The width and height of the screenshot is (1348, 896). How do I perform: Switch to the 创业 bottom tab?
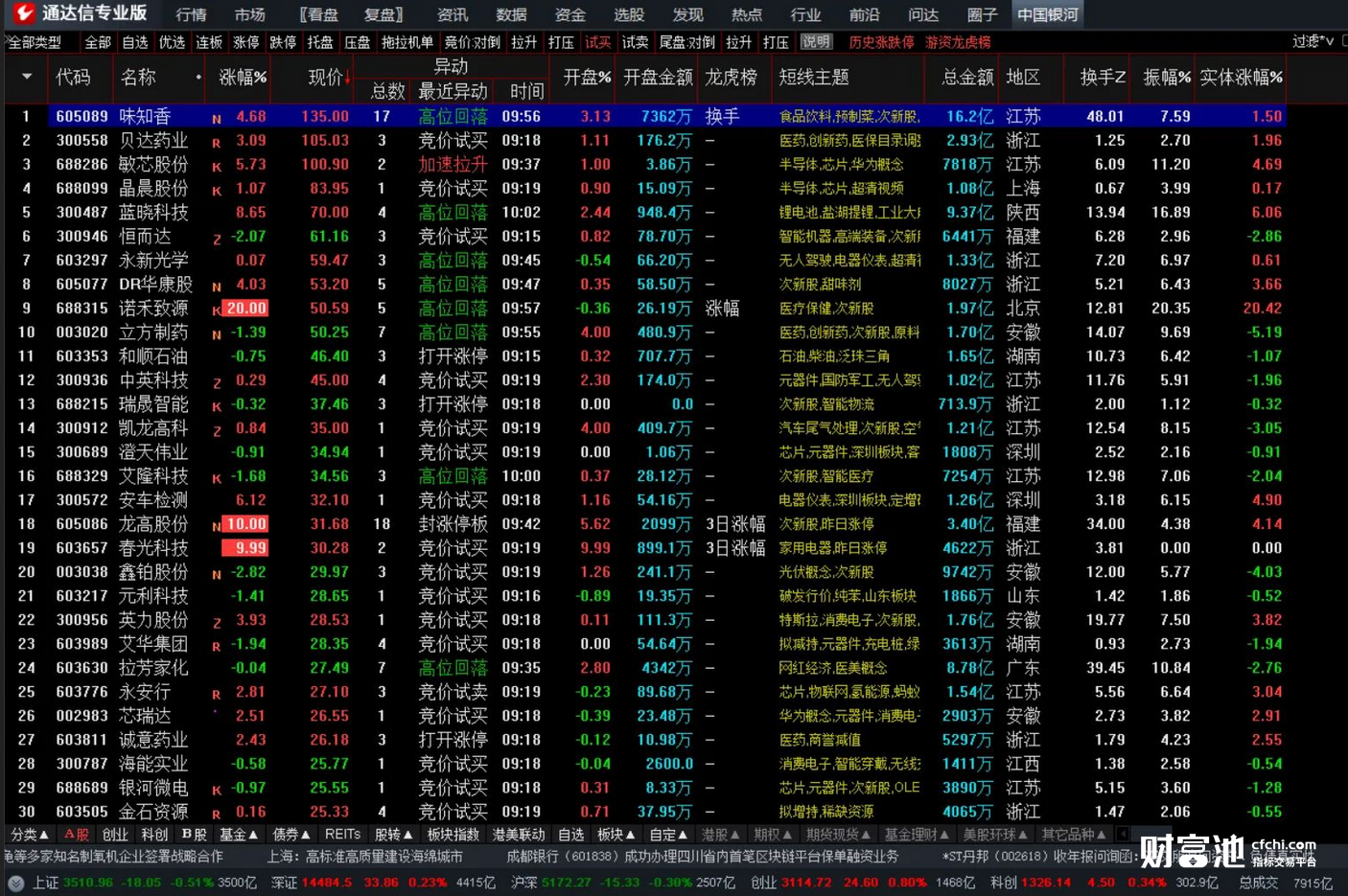pos(115,835)
